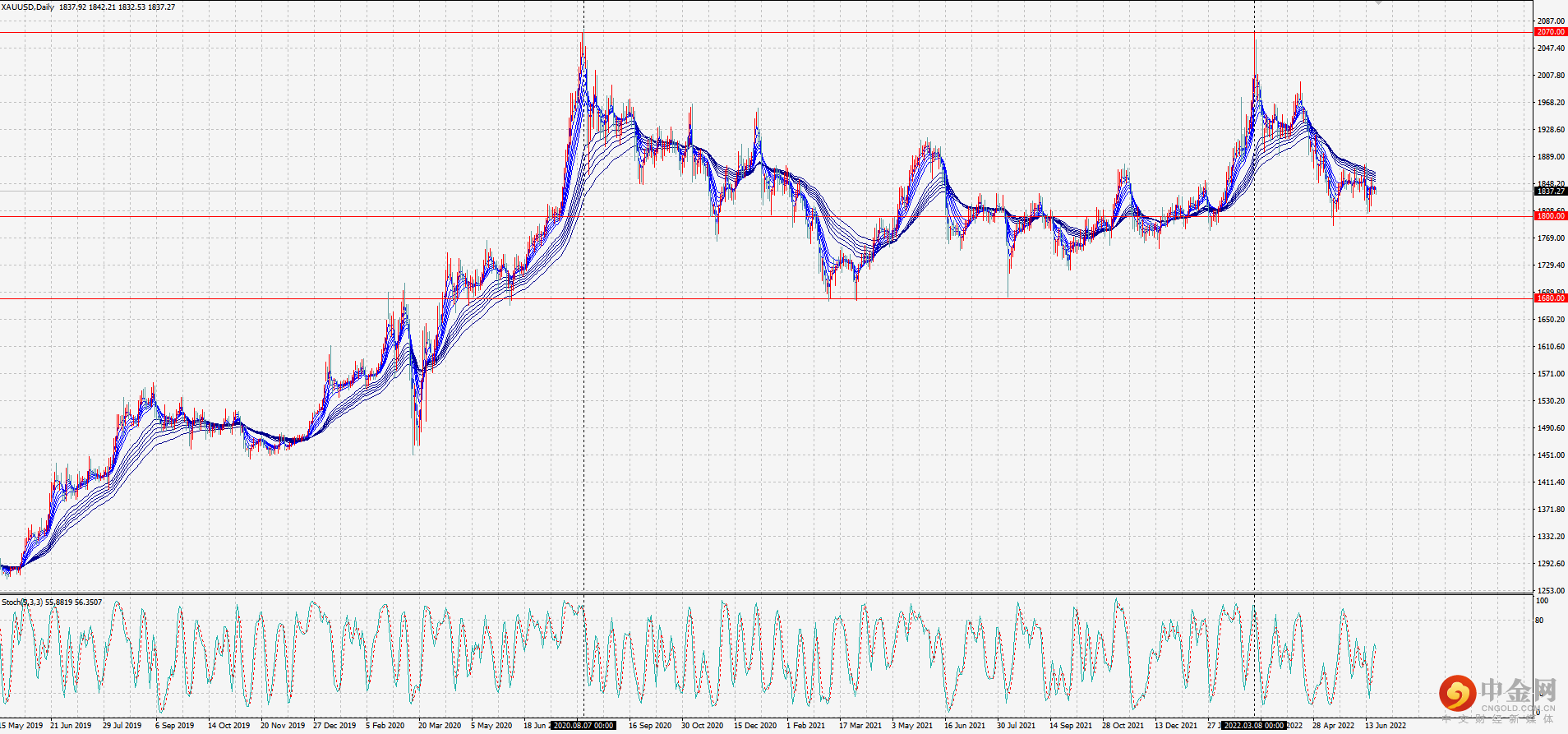Click the red 2070.00 price level tag
This screenshot has width=1568, height=734.
tap(1550, 32)
